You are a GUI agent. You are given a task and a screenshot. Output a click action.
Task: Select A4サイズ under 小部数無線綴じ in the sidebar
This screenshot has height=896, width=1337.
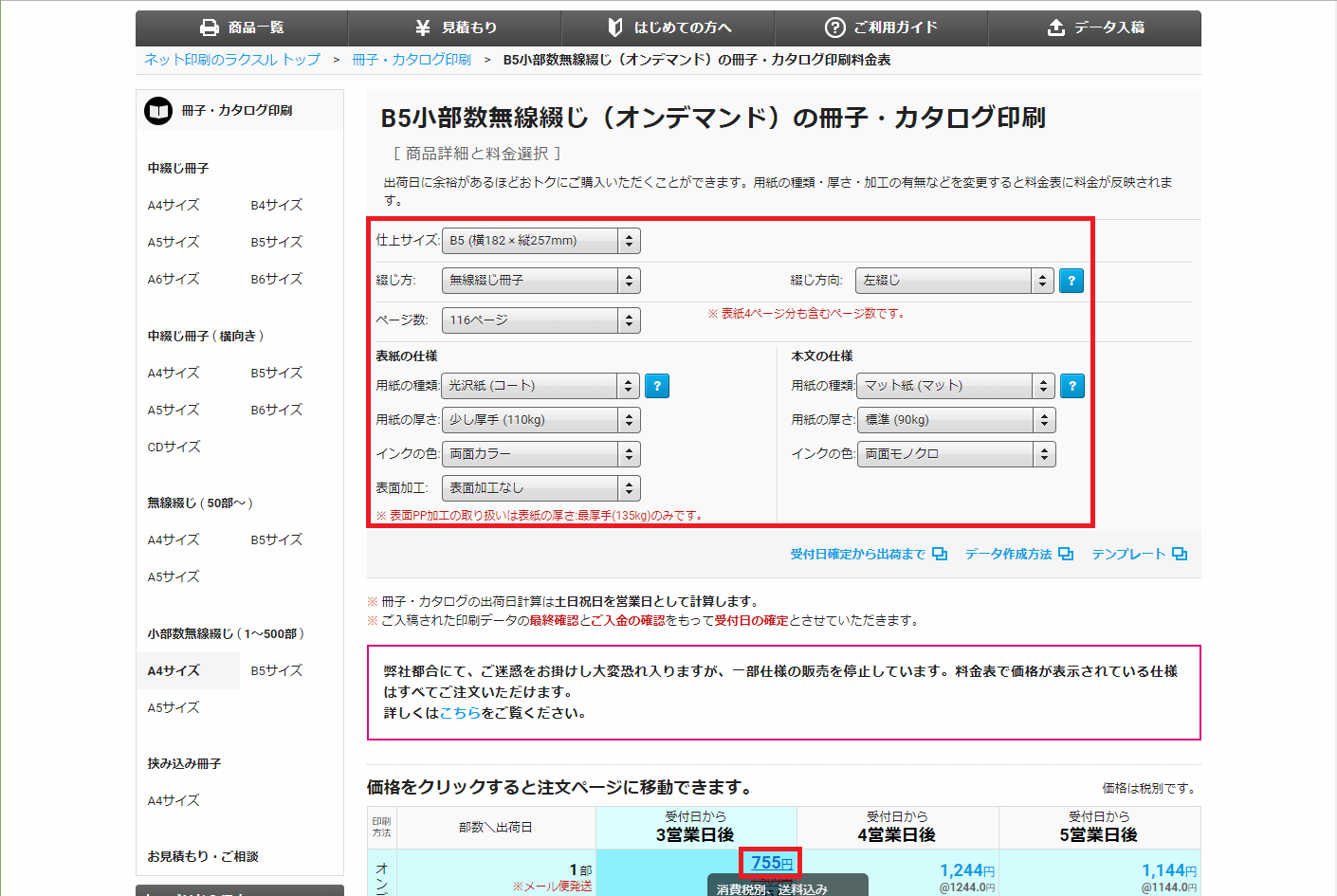click(174, 670)
